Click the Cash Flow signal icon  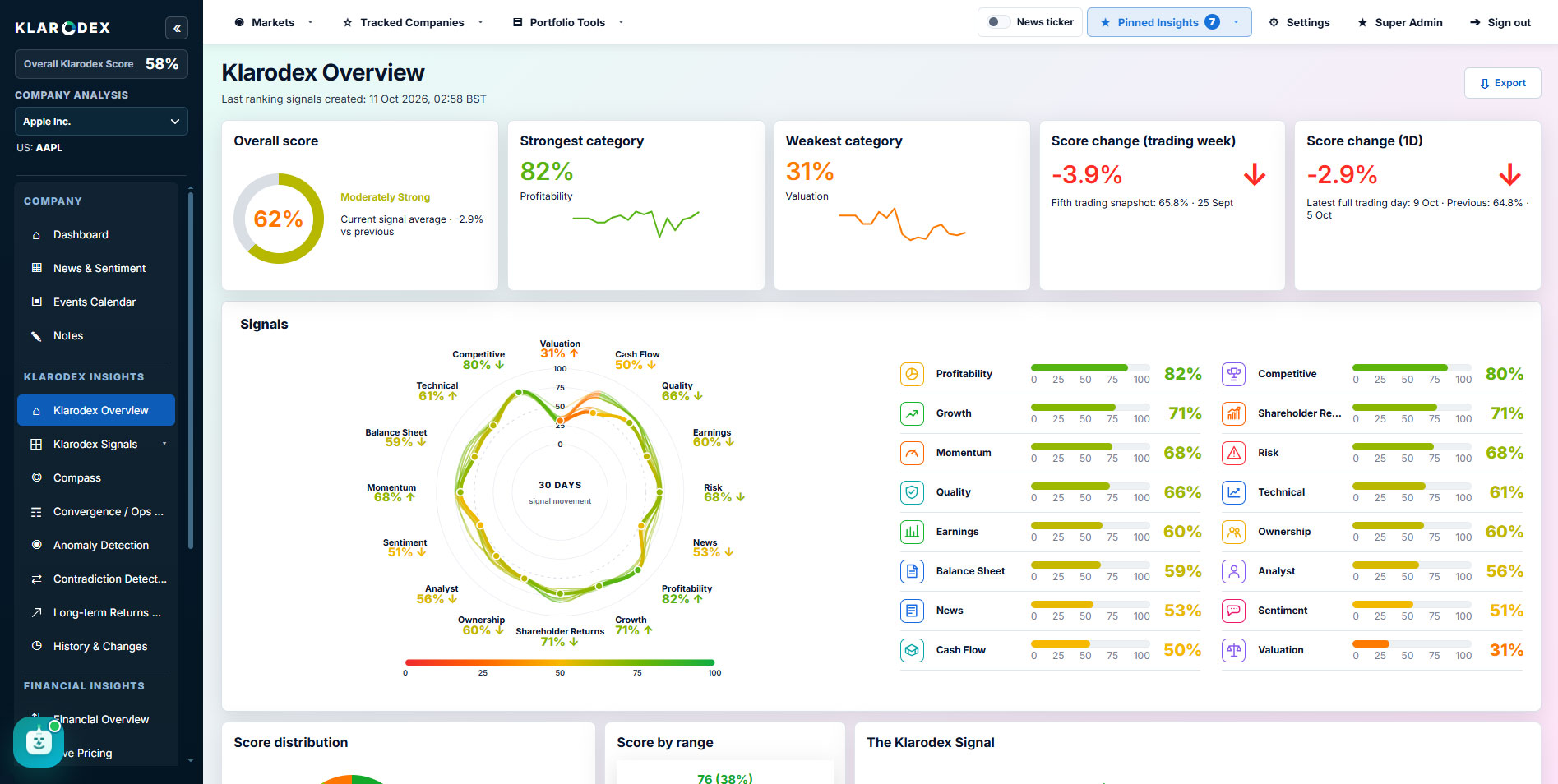point(912,650)
